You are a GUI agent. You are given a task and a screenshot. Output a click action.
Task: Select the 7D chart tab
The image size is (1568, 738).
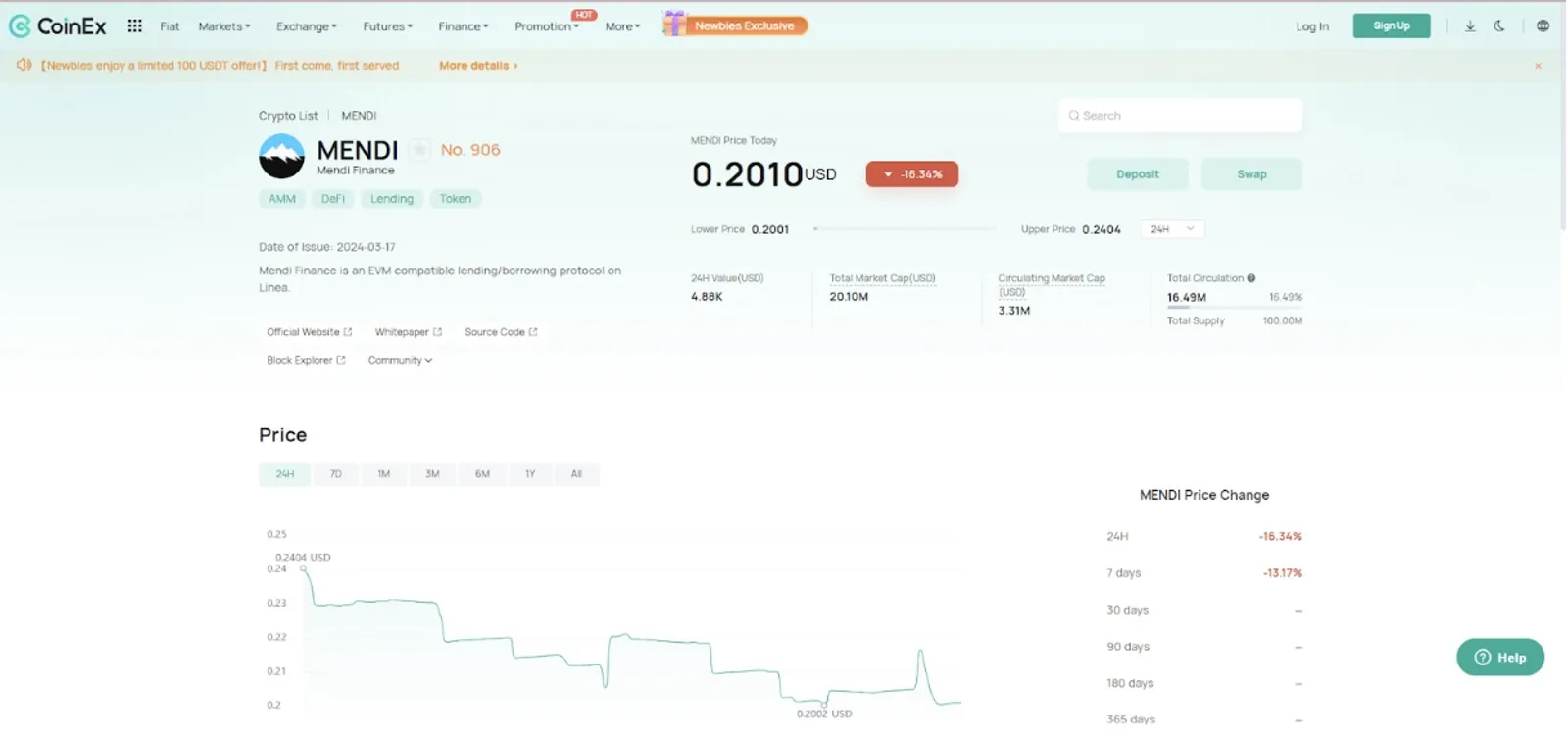pyautogui.click(x=335, y=474)
